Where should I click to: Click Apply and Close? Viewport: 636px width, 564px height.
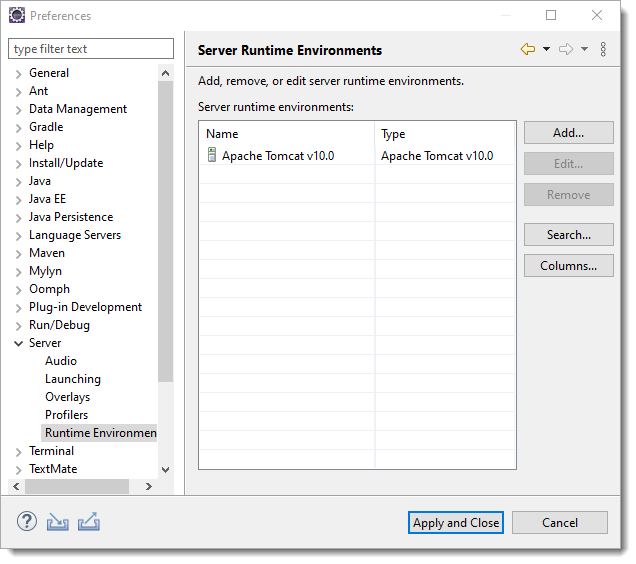pyautogui.click(x=456, y=523)
